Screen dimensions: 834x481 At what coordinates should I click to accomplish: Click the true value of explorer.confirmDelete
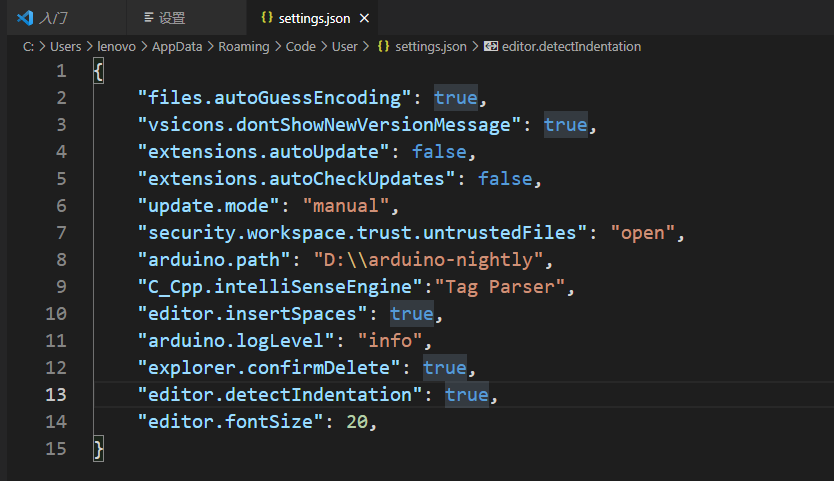pyautogui.click(x=444, y=368)
